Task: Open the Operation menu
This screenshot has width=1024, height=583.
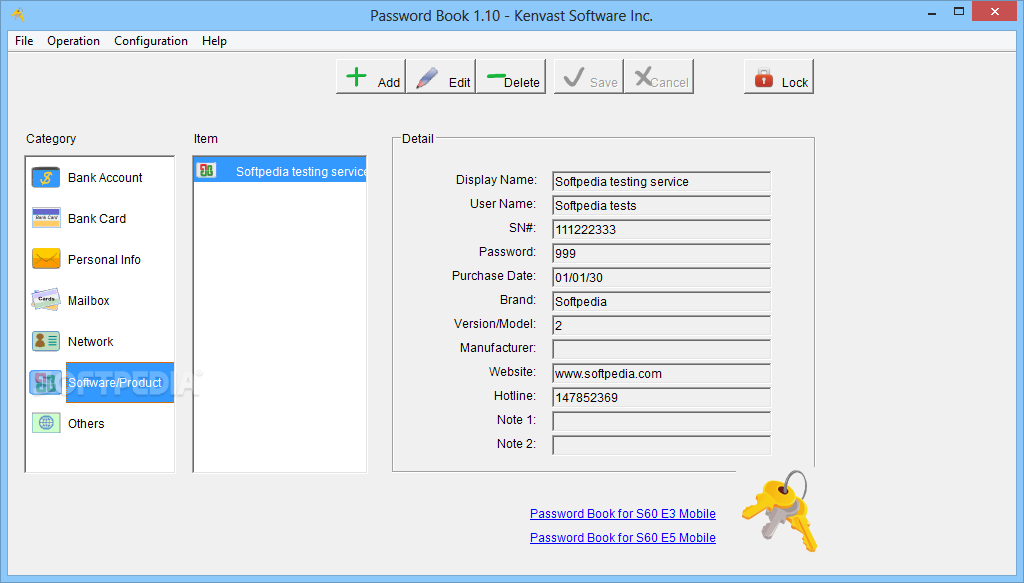Action: (73, 40)
